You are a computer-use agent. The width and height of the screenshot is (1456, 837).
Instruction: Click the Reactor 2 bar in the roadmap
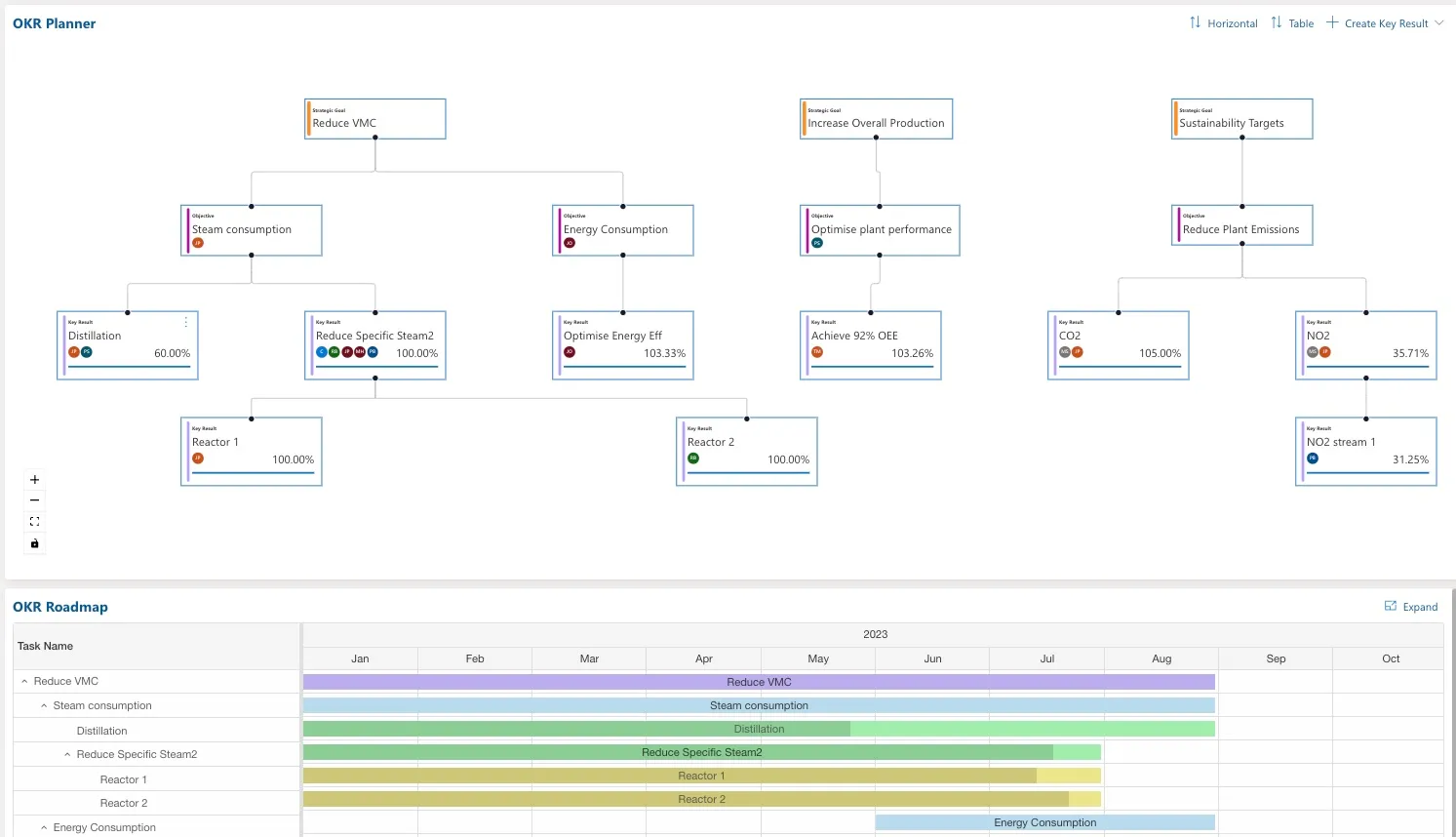702,799
